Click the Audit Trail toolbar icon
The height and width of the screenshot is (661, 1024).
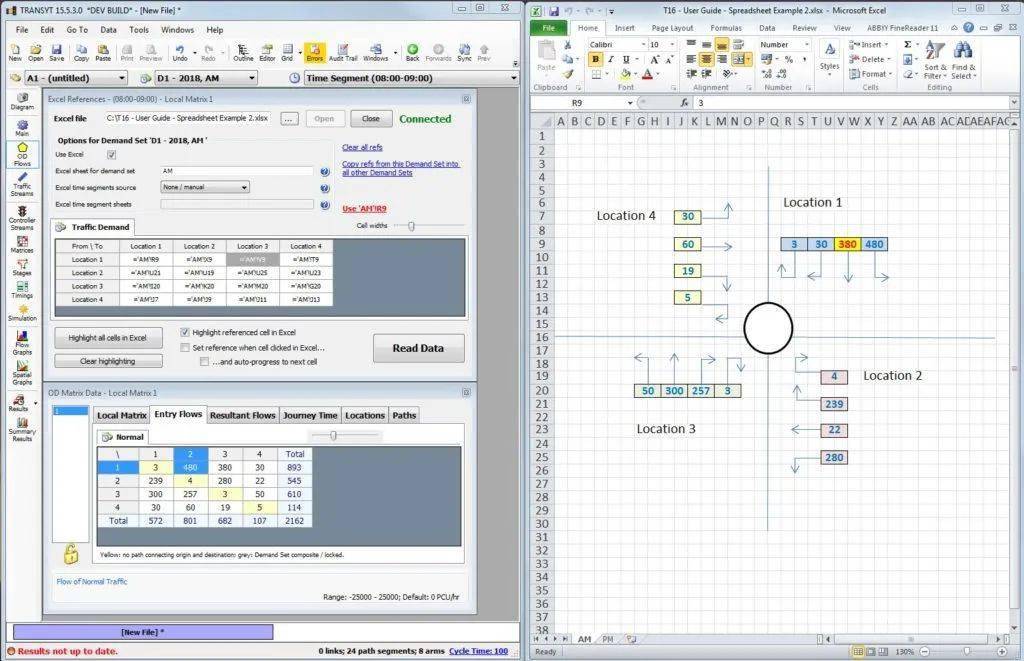tap(343, 51)
